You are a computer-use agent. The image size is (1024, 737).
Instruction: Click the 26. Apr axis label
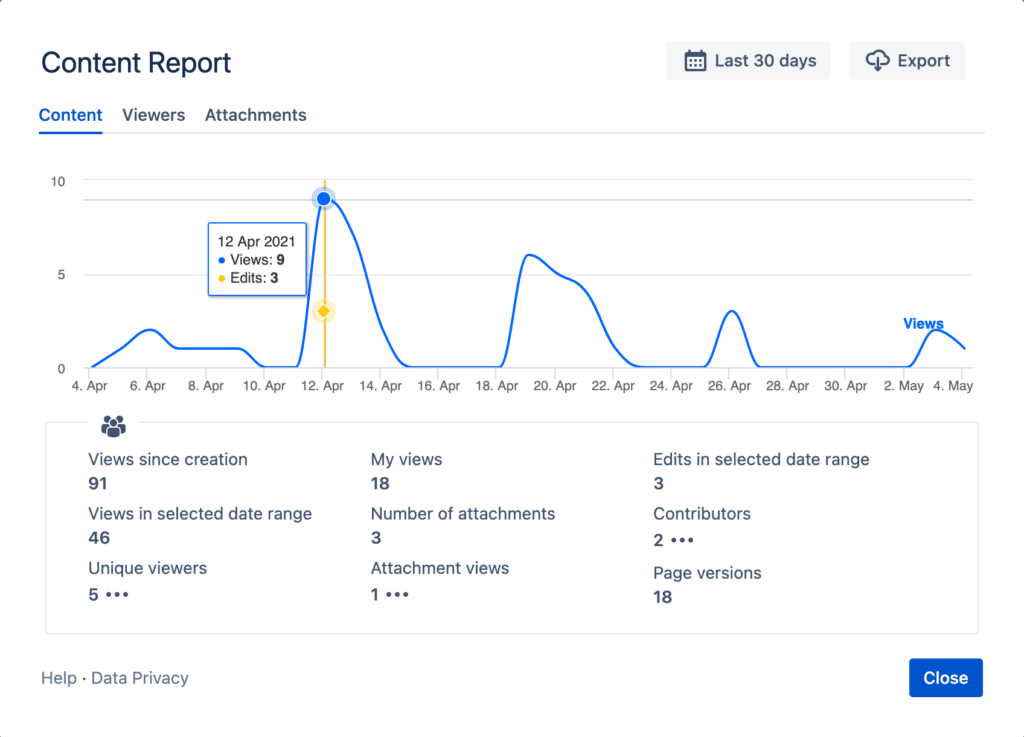coord(729,386)
